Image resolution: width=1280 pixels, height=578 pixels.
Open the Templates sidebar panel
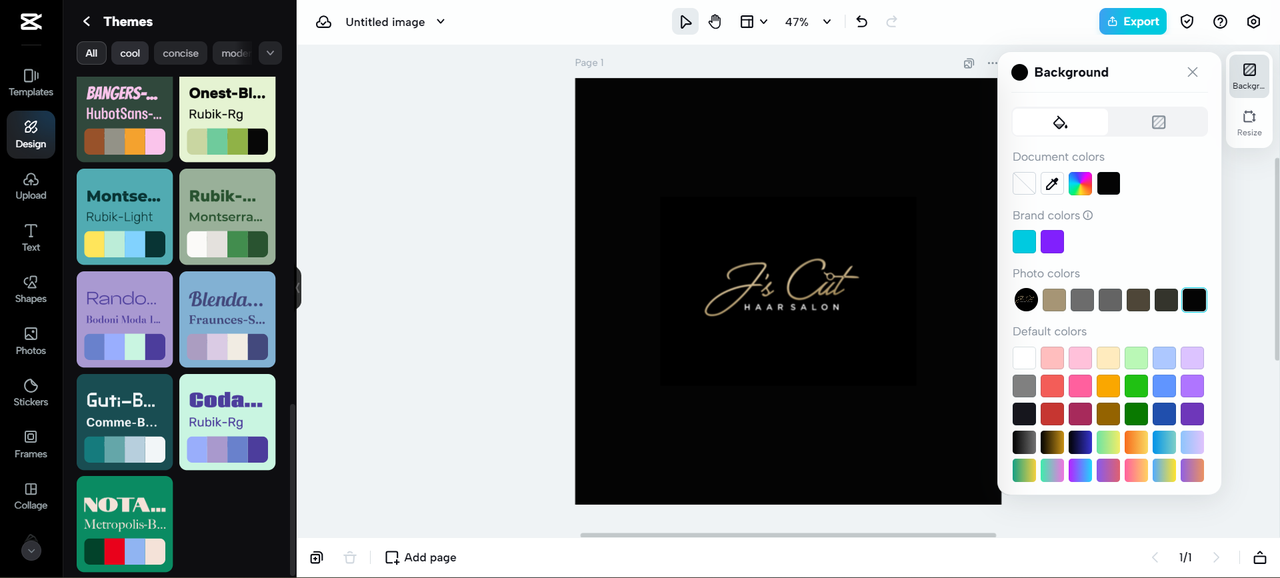coord(31,82)
